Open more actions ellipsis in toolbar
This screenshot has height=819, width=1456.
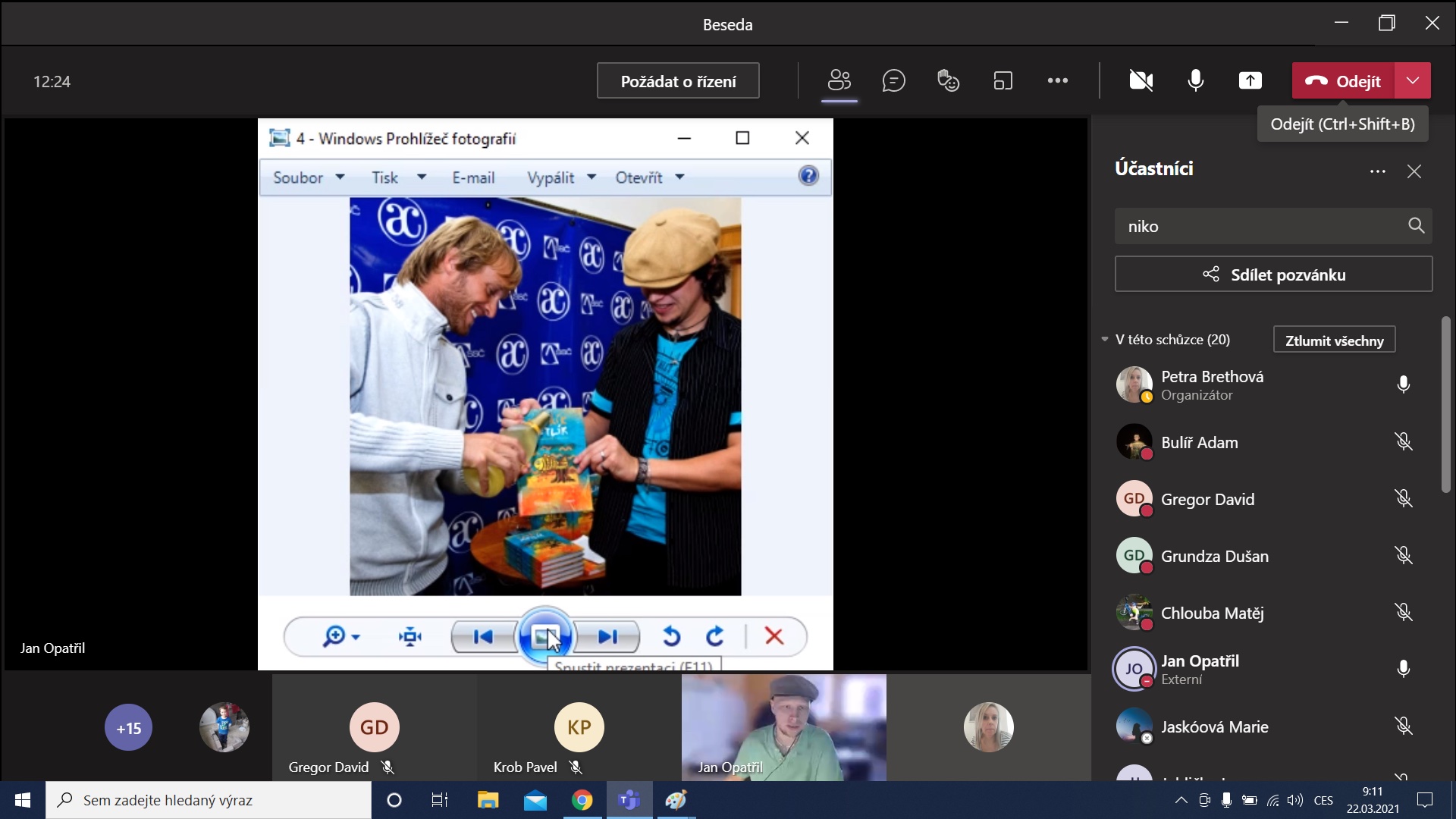point(1057,80)
